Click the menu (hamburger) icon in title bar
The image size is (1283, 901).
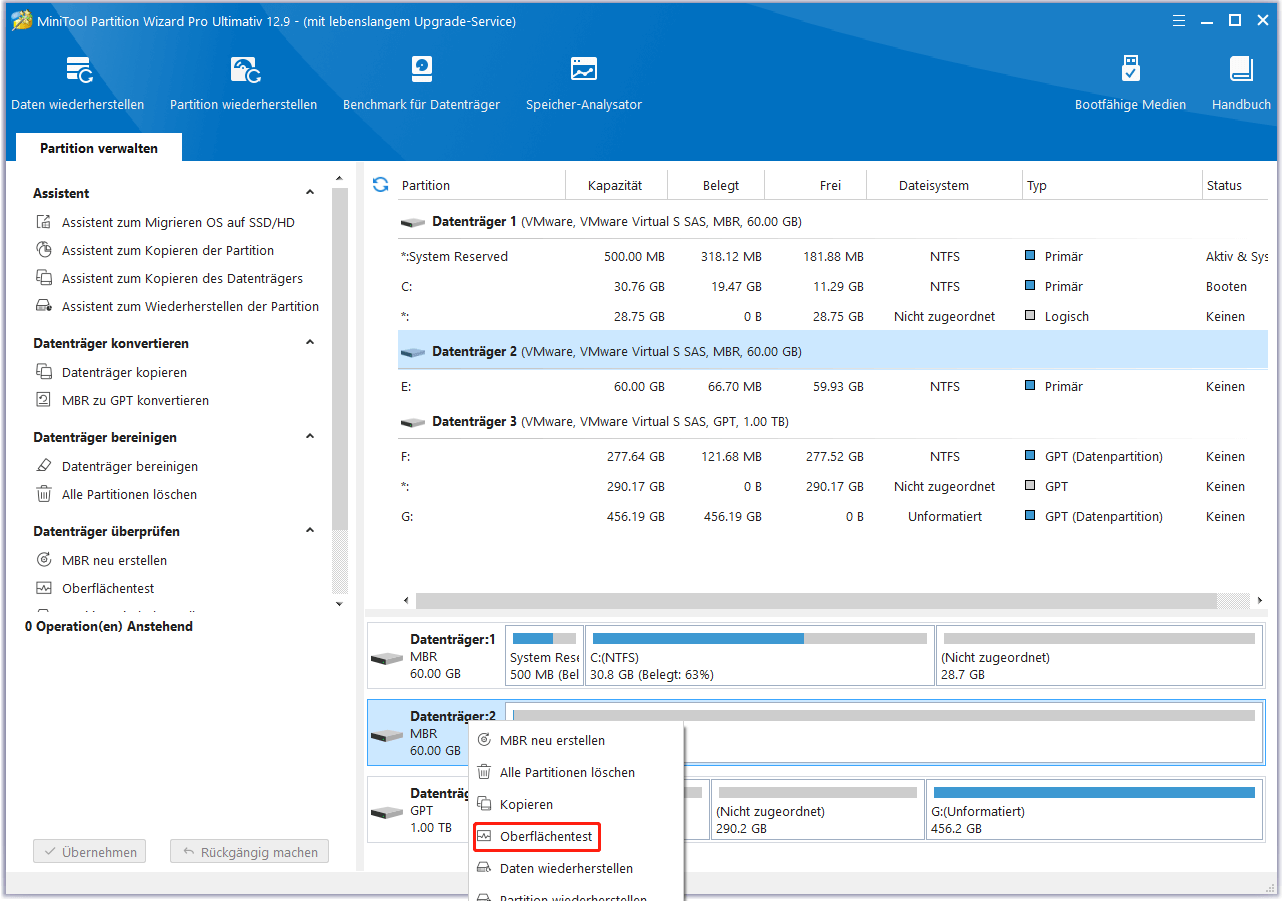1180,20
